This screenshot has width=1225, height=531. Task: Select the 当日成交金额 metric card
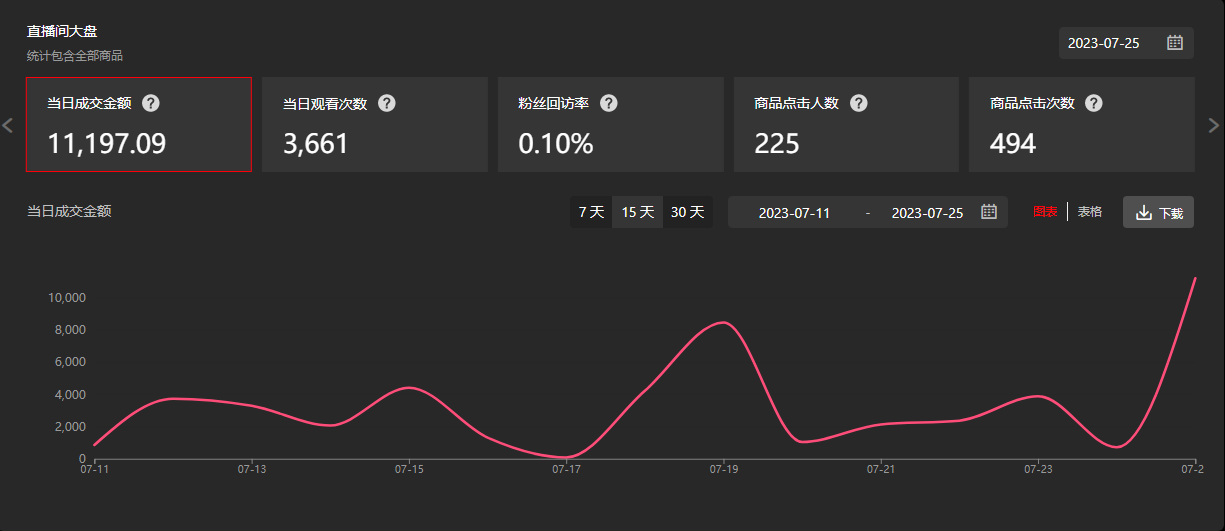[x=139, y=125]
